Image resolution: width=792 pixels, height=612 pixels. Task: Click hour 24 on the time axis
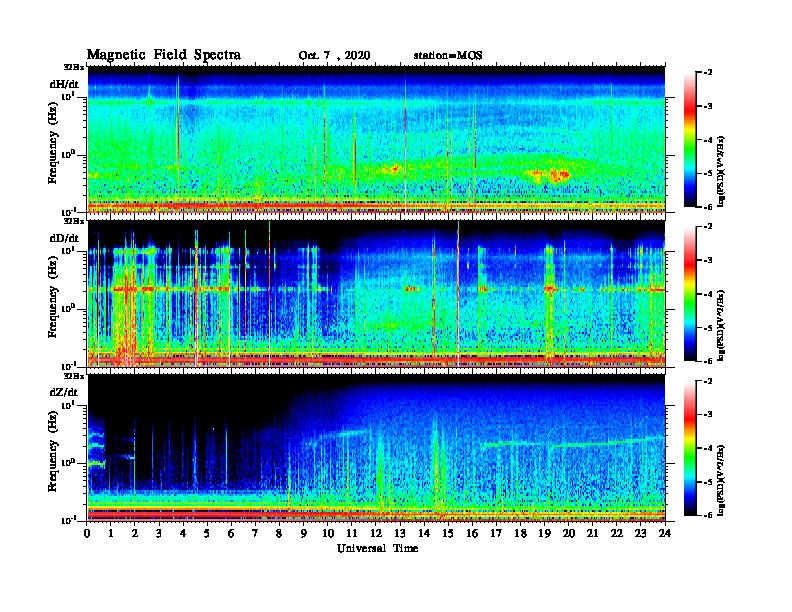[665, 533]
